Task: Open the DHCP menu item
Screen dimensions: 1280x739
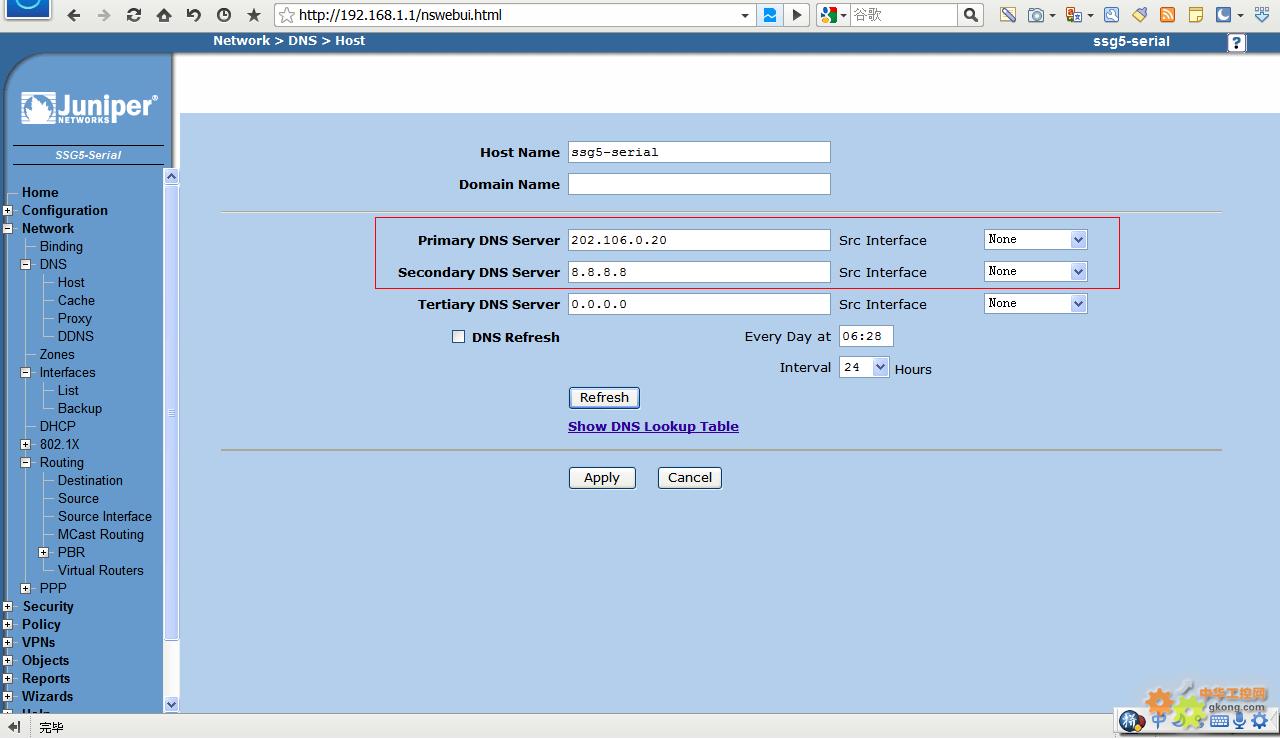Action: pos(58,427)
